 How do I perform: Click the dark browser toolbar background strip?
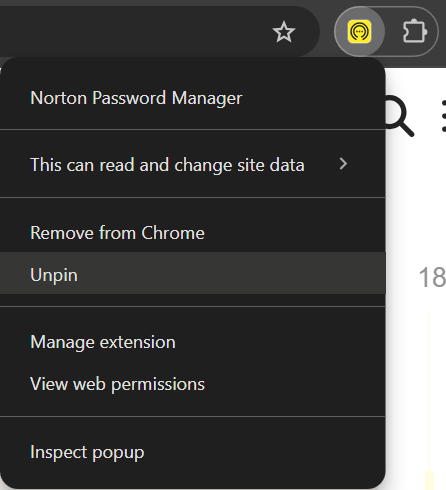pos(223,3)
